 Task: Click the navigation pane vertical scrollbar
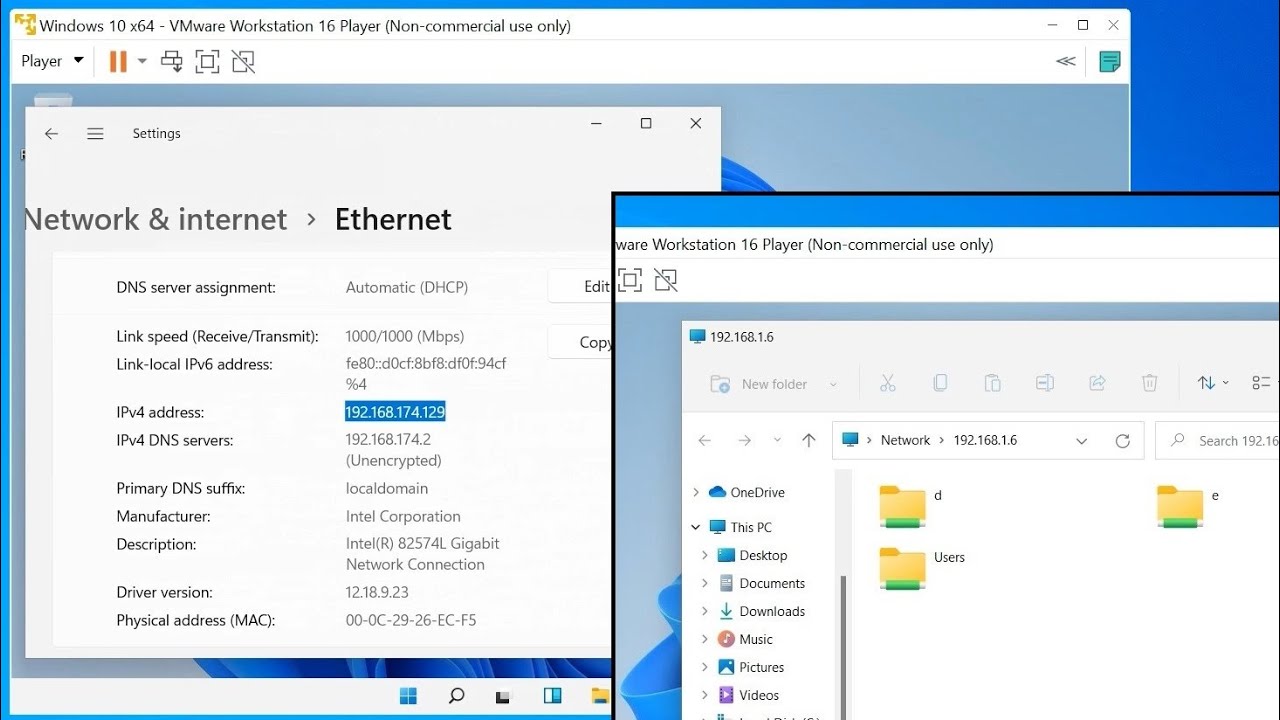(x=844, y=645)
